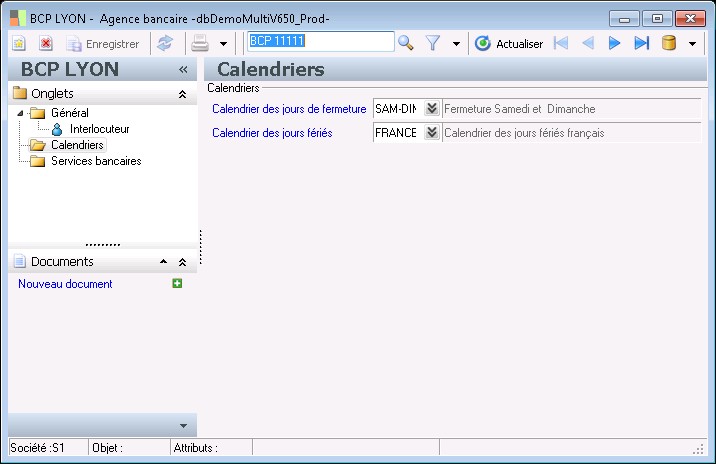716x464 pixels.
Task: Click the filter funnel icon
Action: (432, 43)
